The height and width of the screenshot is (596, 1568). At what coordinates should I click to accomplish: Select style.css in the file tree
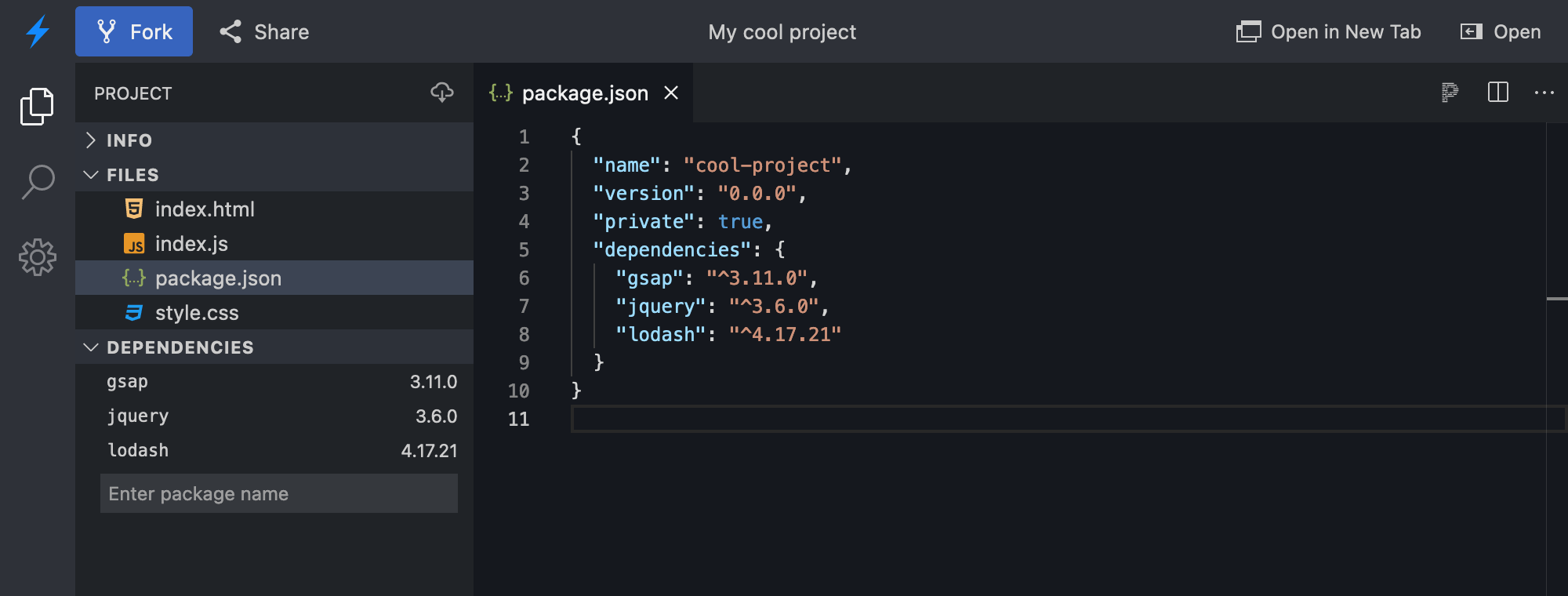coord(197,313)
